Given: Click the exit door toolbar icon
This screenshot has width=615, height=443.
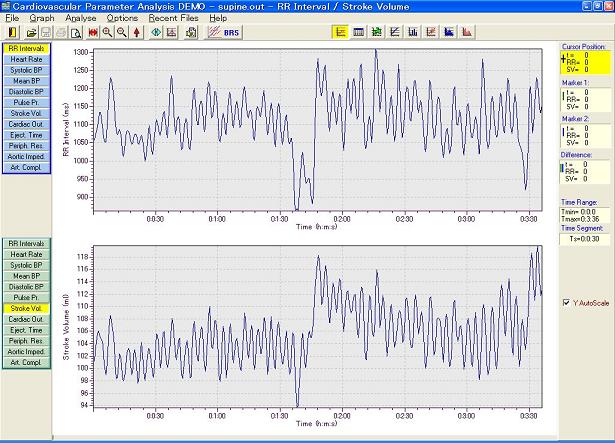Looking at the screenshot, I should [13, 32].
